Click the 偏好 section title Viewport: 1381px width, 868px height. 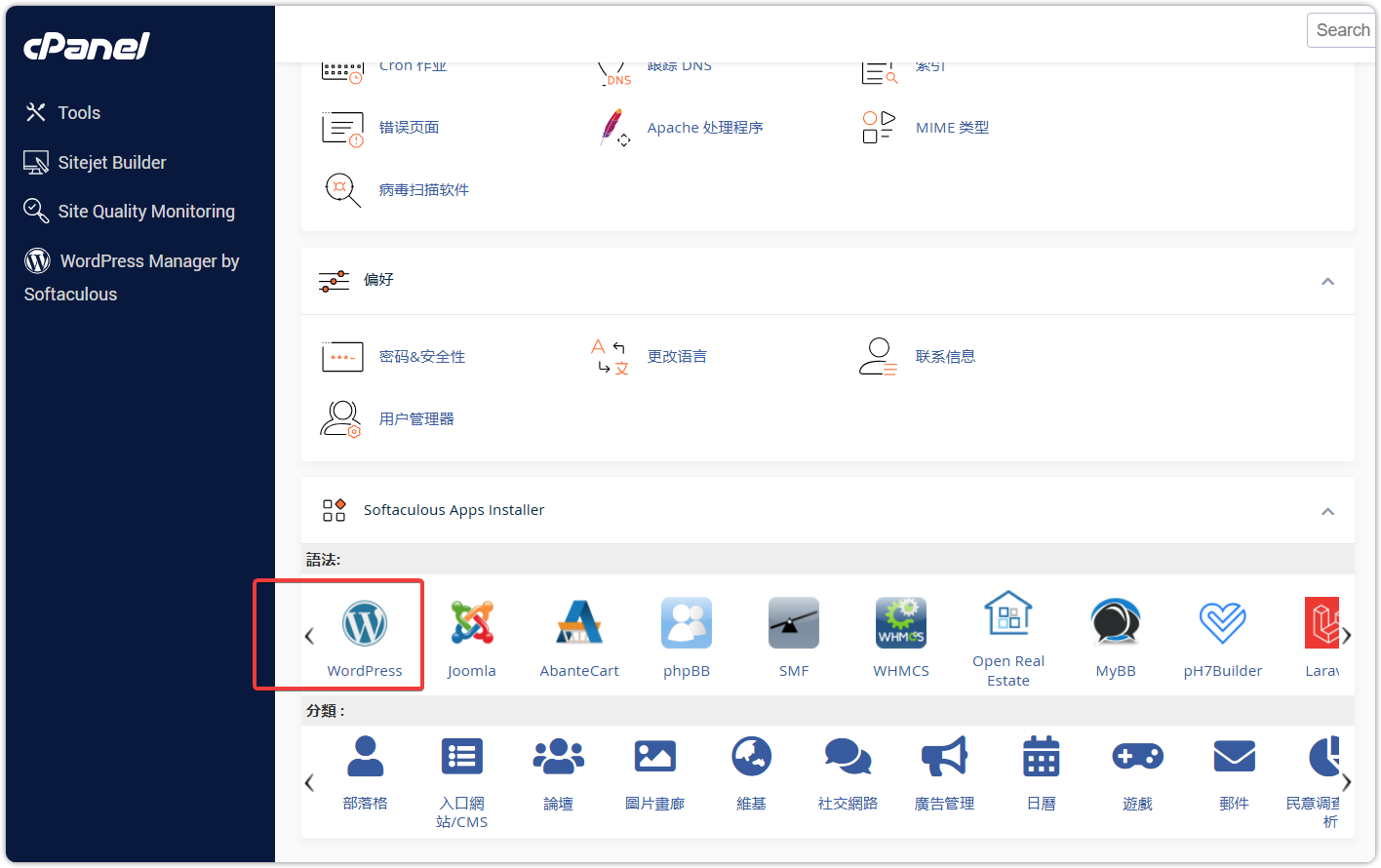coord(378,280)
